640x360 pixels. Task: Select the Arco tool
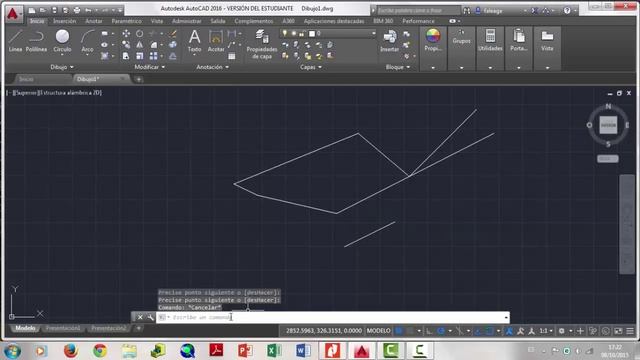coord(87,41)
